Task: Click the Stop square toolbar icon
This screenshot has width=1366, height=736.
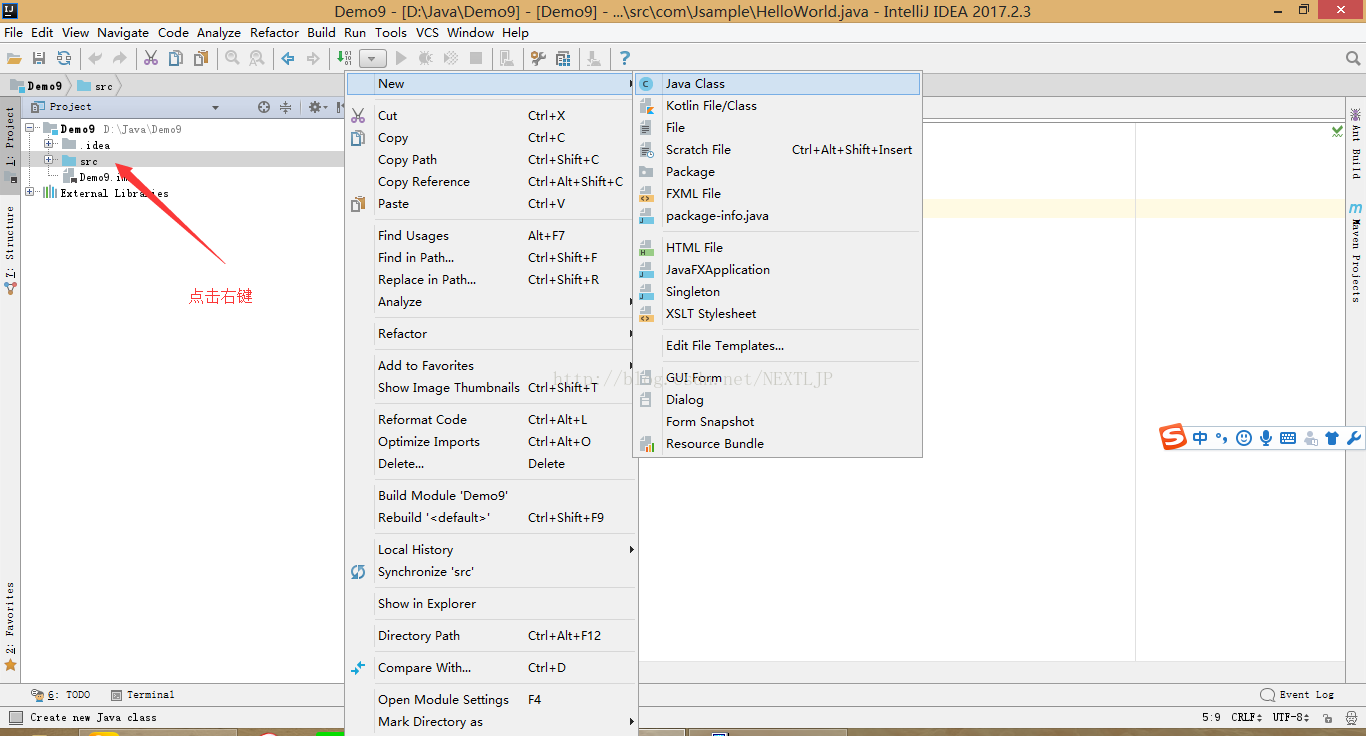Action: [476, 58]
